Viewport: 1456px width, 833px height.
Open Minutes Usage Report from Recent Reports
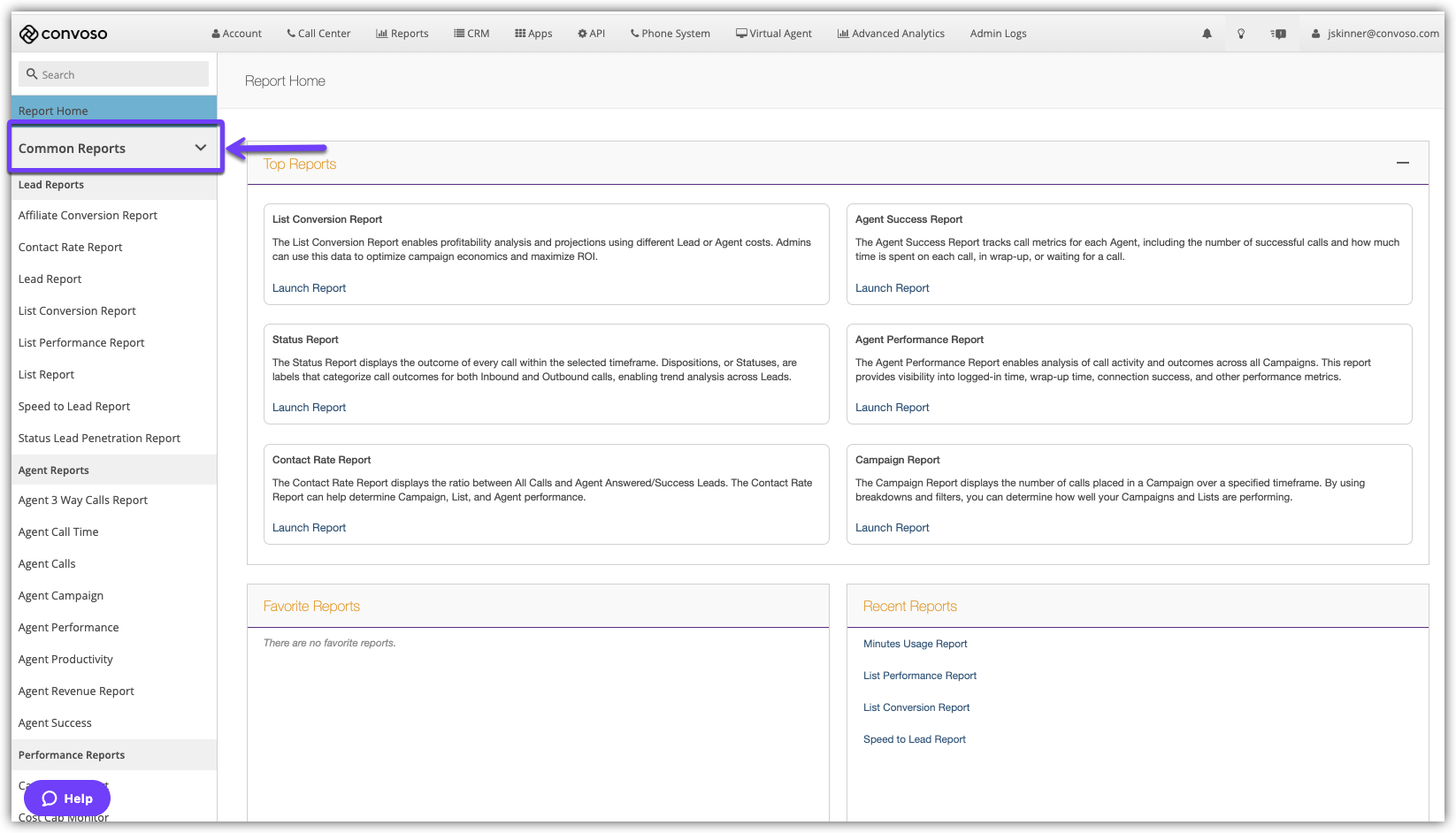tap(915, 644)
